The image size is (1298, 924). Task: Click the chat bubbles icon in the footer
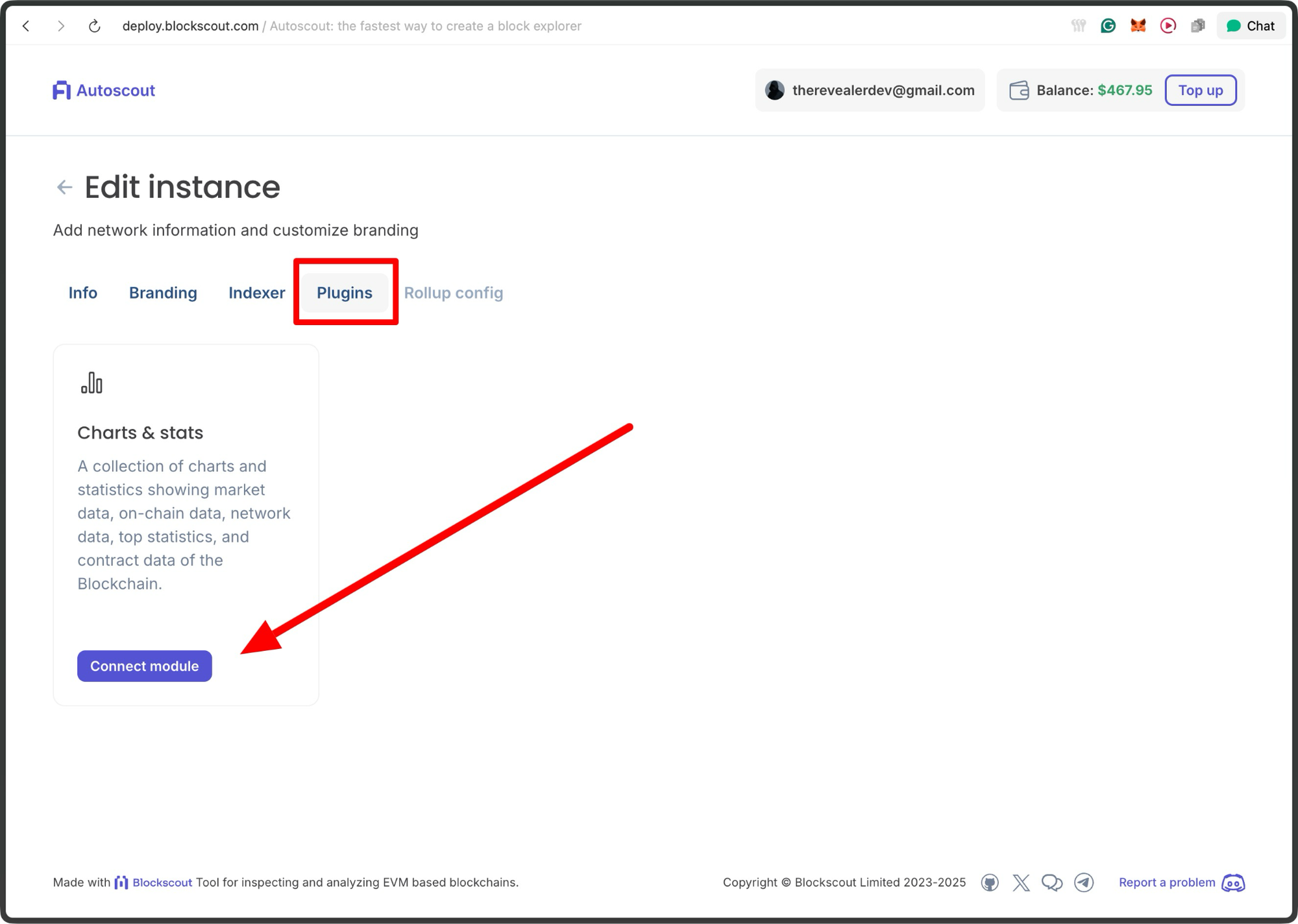[1052, 882]
